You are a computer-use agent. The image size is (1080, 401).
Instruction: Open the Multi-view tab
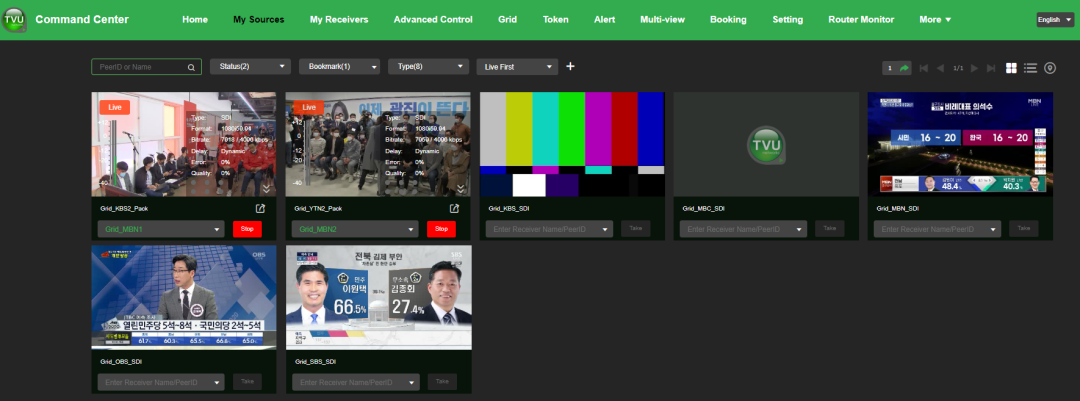tap(663, 20)
